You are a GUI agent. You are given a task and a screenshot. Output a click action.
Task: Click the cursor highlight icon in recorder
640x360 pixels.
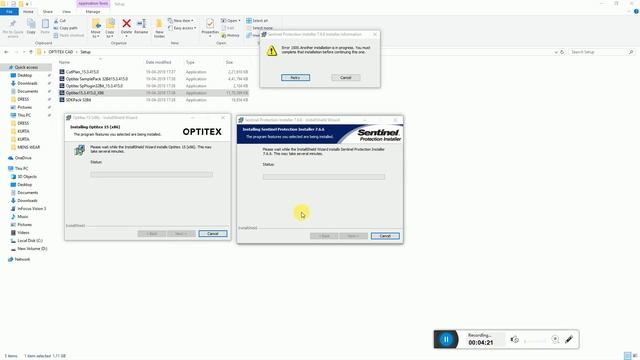click(555, 339)
